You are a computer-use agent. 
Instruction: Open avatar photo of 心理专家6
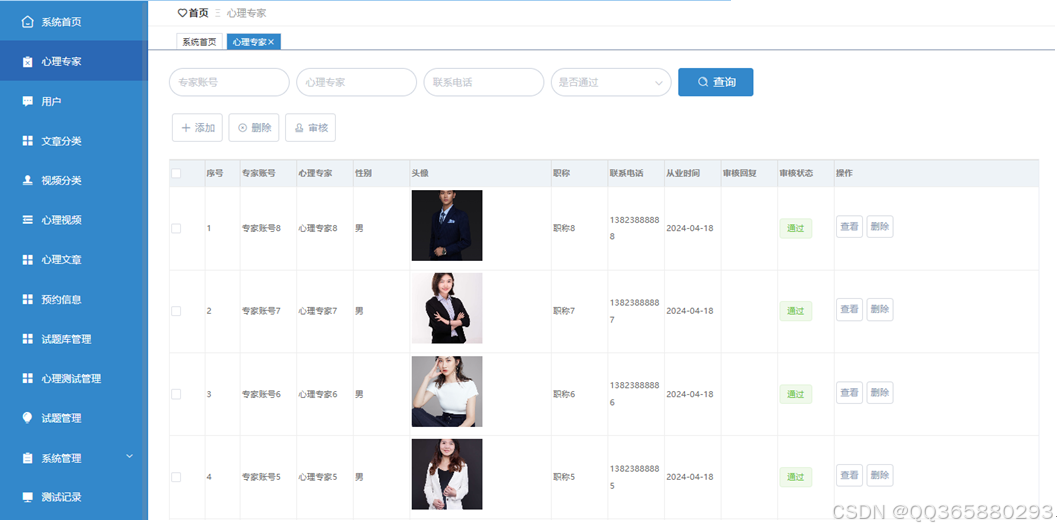447,392
